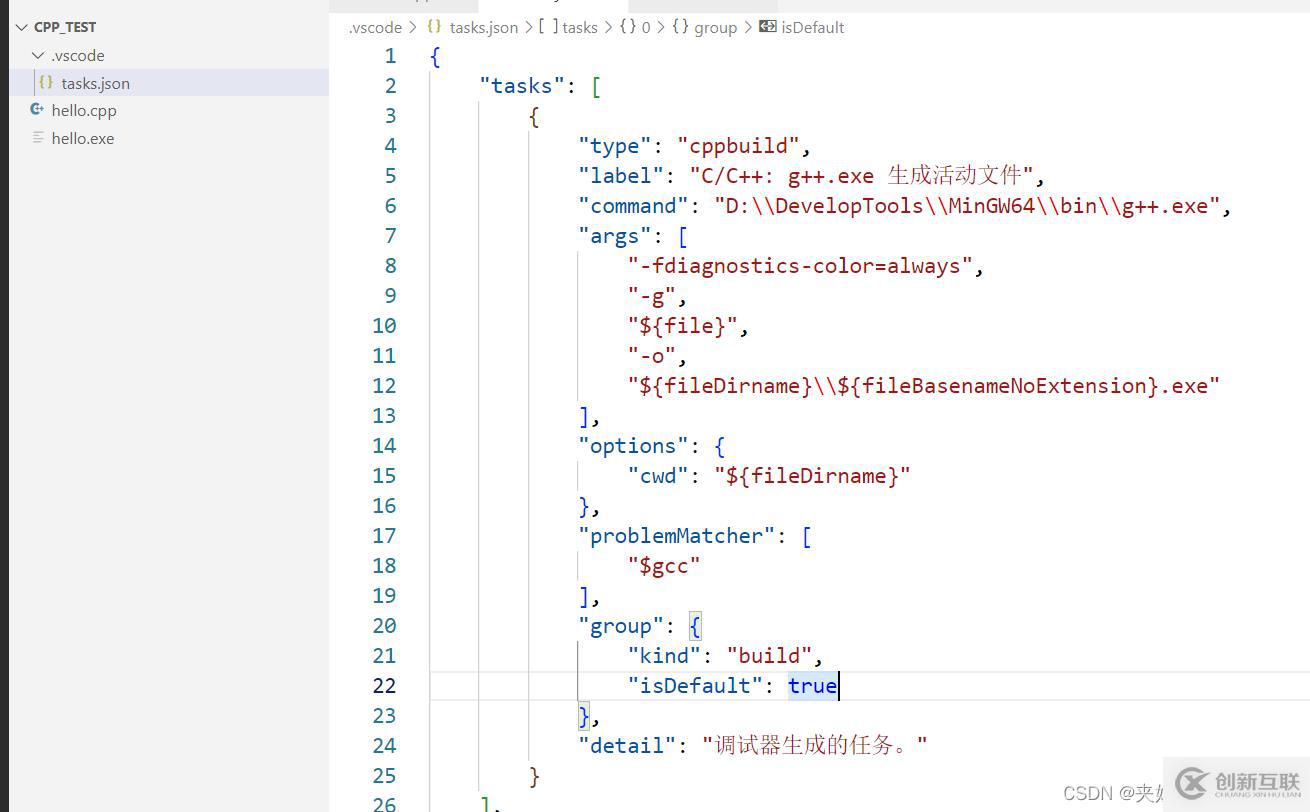The height and width of the screenshot is (812, 1310).
Task: Collapse the .vscode folder chevron
Action: coord(38,55)
